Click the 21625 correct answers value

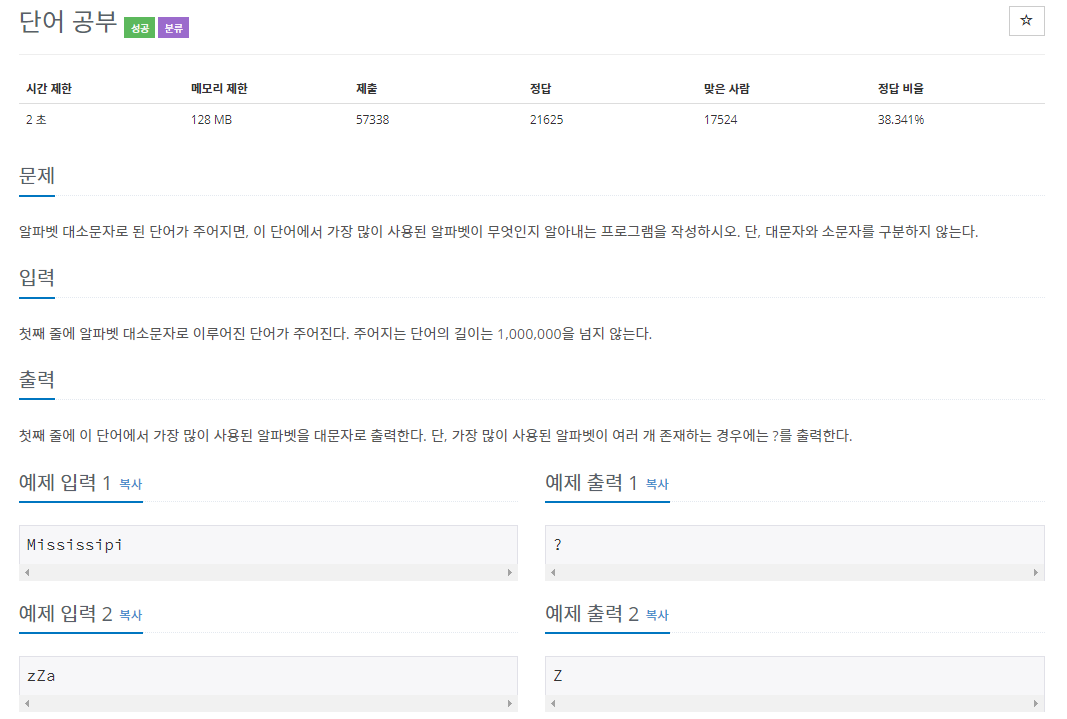546,120
